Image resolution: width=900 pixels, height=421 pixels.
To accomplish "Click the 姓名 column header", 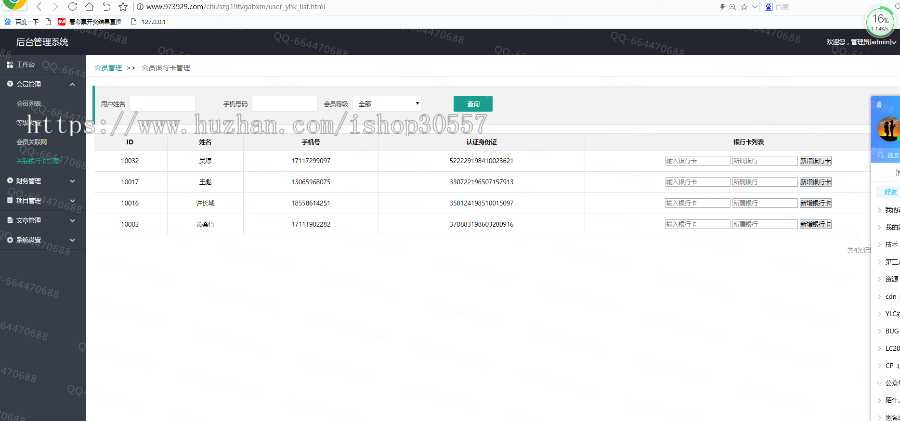I will [205, 142].
